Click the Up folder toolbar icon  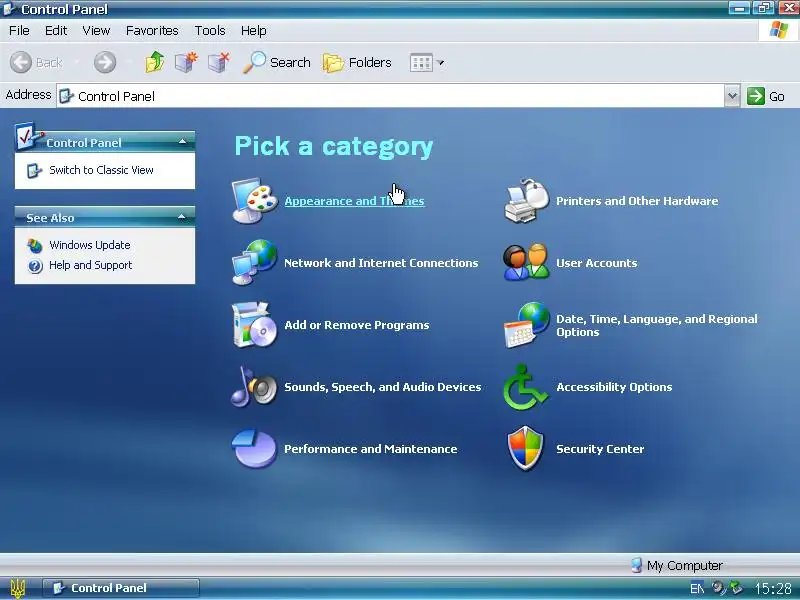coord(155,62)
